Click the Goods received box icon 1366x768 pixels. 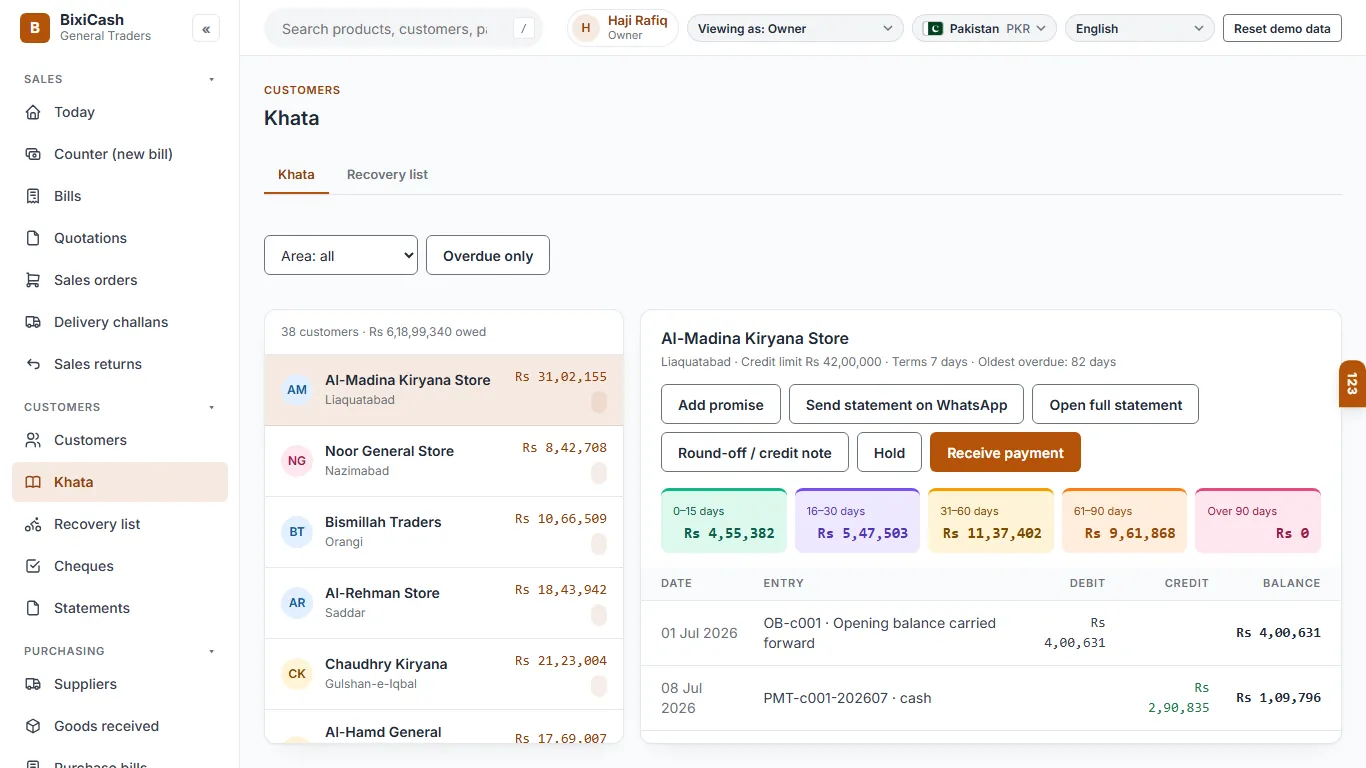33,726
